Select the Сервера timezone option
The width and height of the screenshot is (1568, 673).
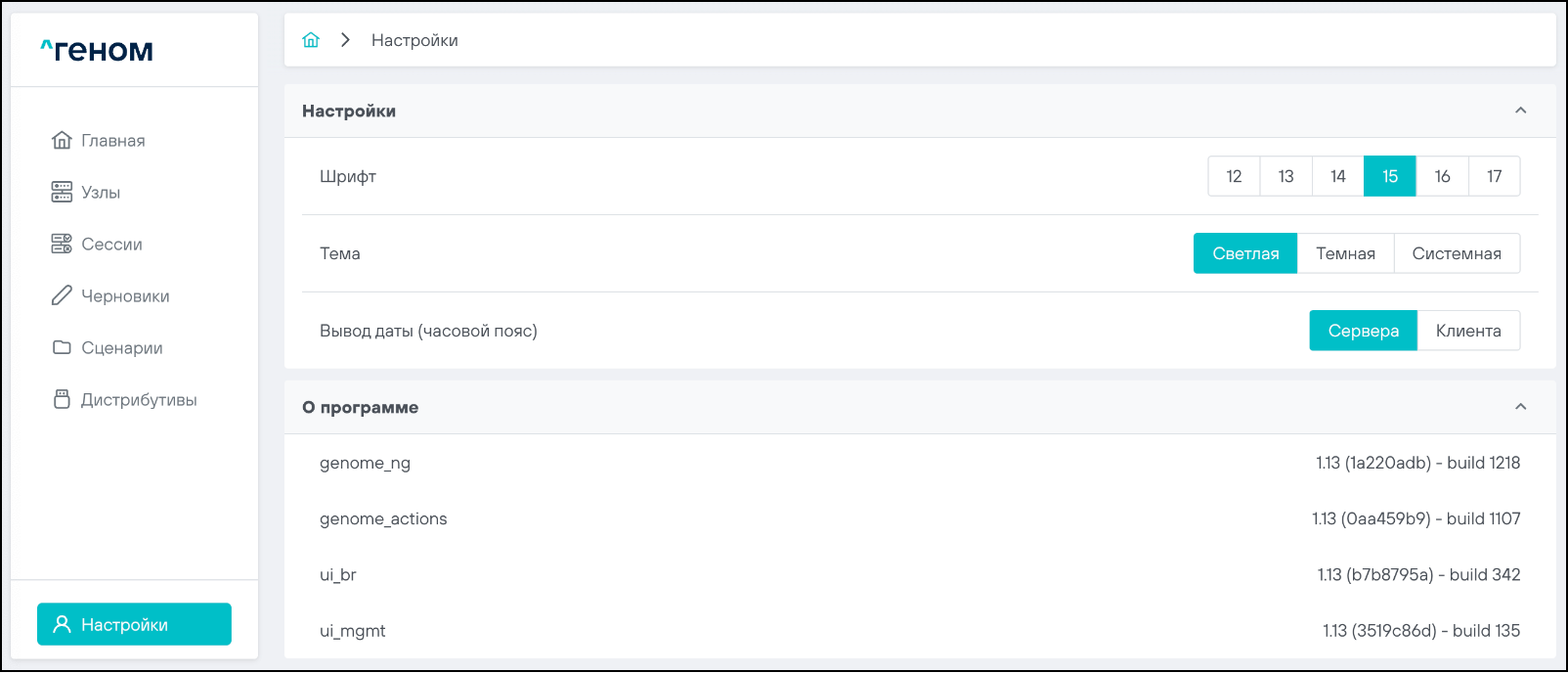tap(1363, 331)
